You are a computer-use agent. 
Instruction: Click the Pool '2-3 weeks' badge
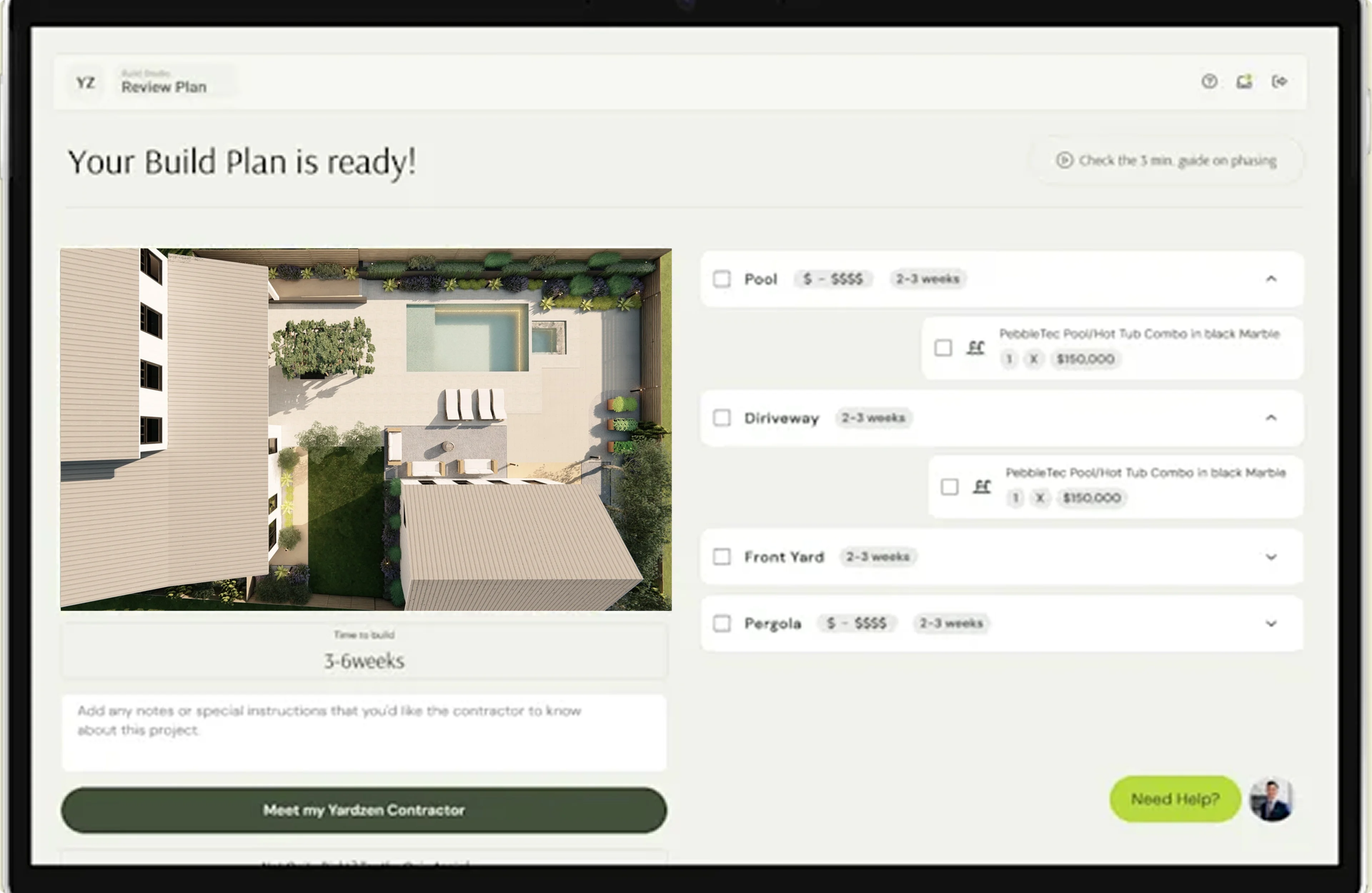(928, 279)
